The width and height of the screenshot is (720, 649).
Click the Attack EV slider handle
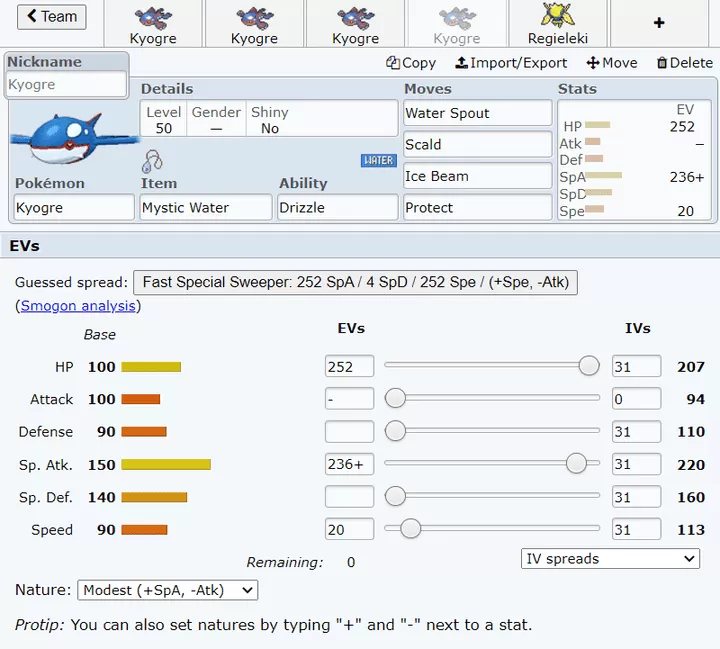pos(395,398)
